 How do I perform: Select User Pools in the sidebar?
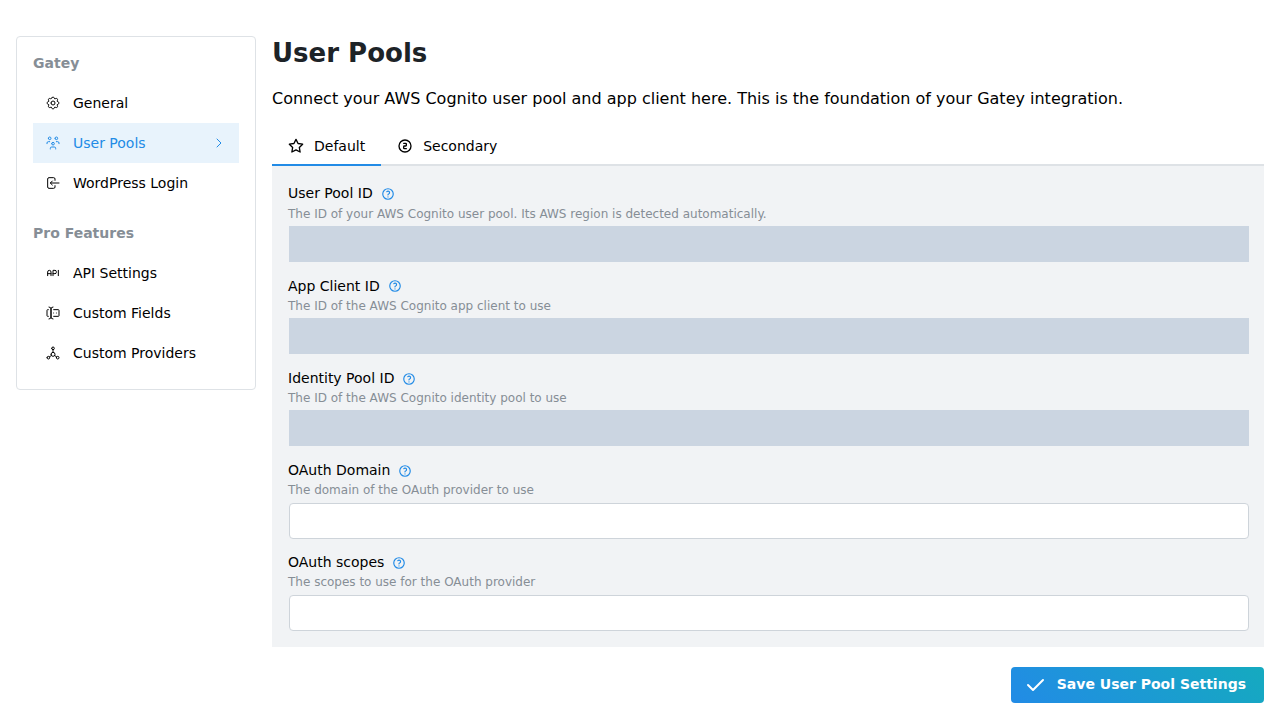pyautogui.click(x=136, y=143)
